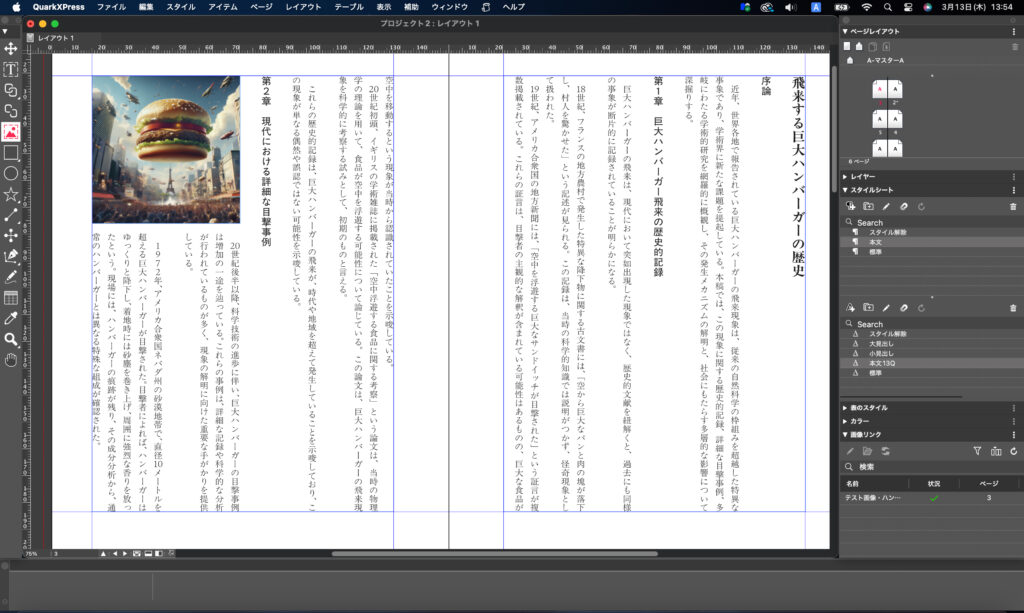Select the Text Linking tool

(x=10, y=90)
